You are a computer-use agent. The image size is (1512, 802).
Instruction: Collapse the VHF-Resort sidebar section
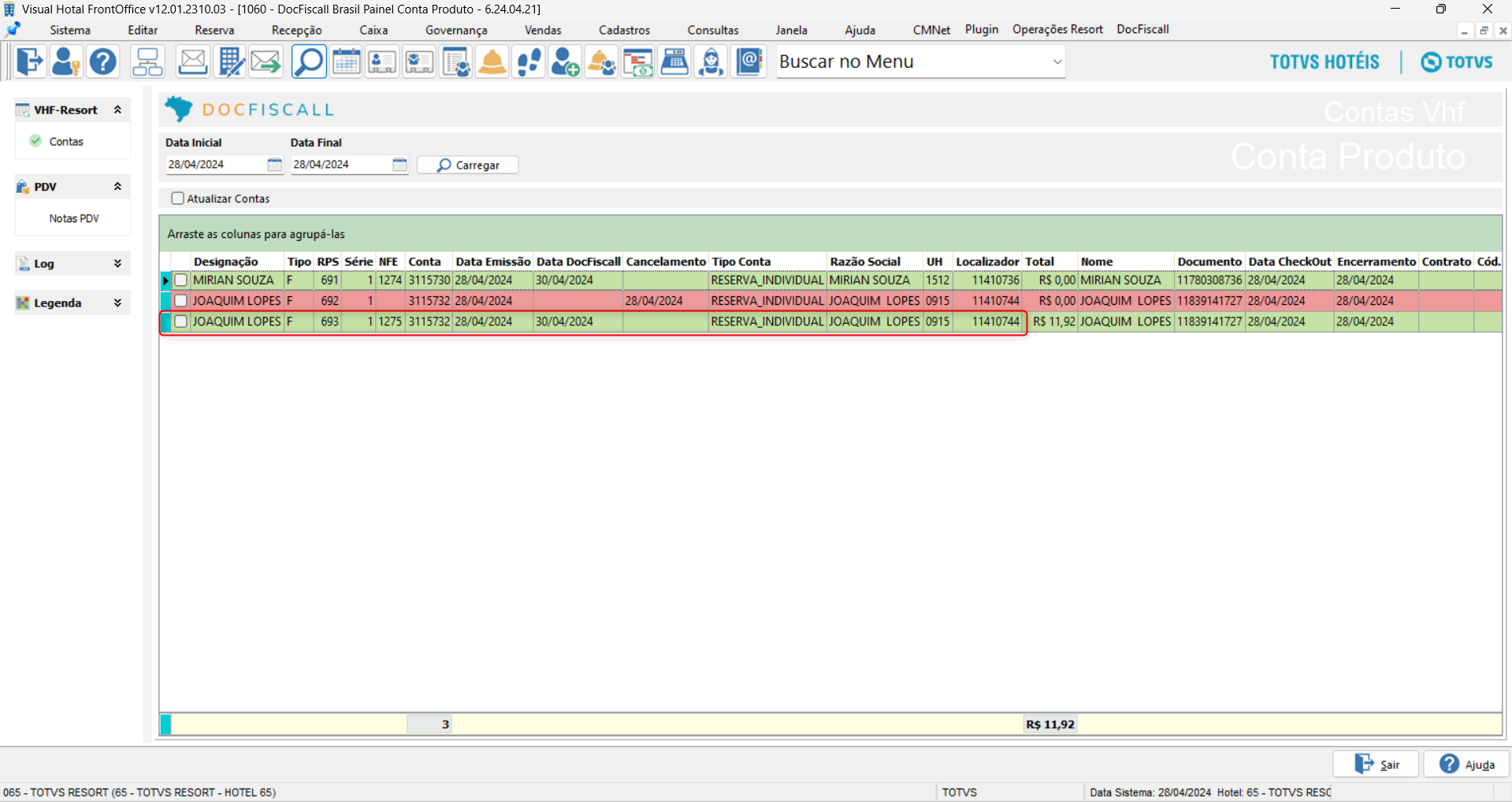point(117,110)
